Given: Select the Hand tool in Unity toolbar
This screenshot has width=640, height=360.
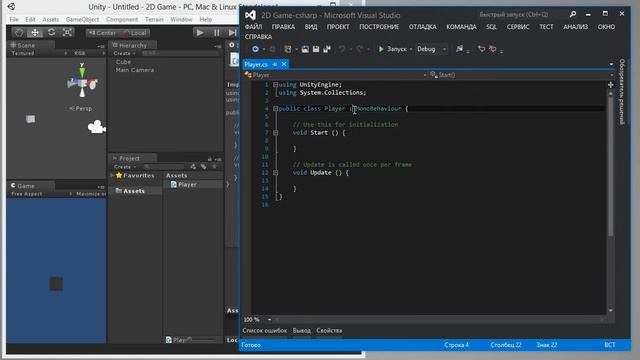Looking at the screenshot, I should coord(19,33).
